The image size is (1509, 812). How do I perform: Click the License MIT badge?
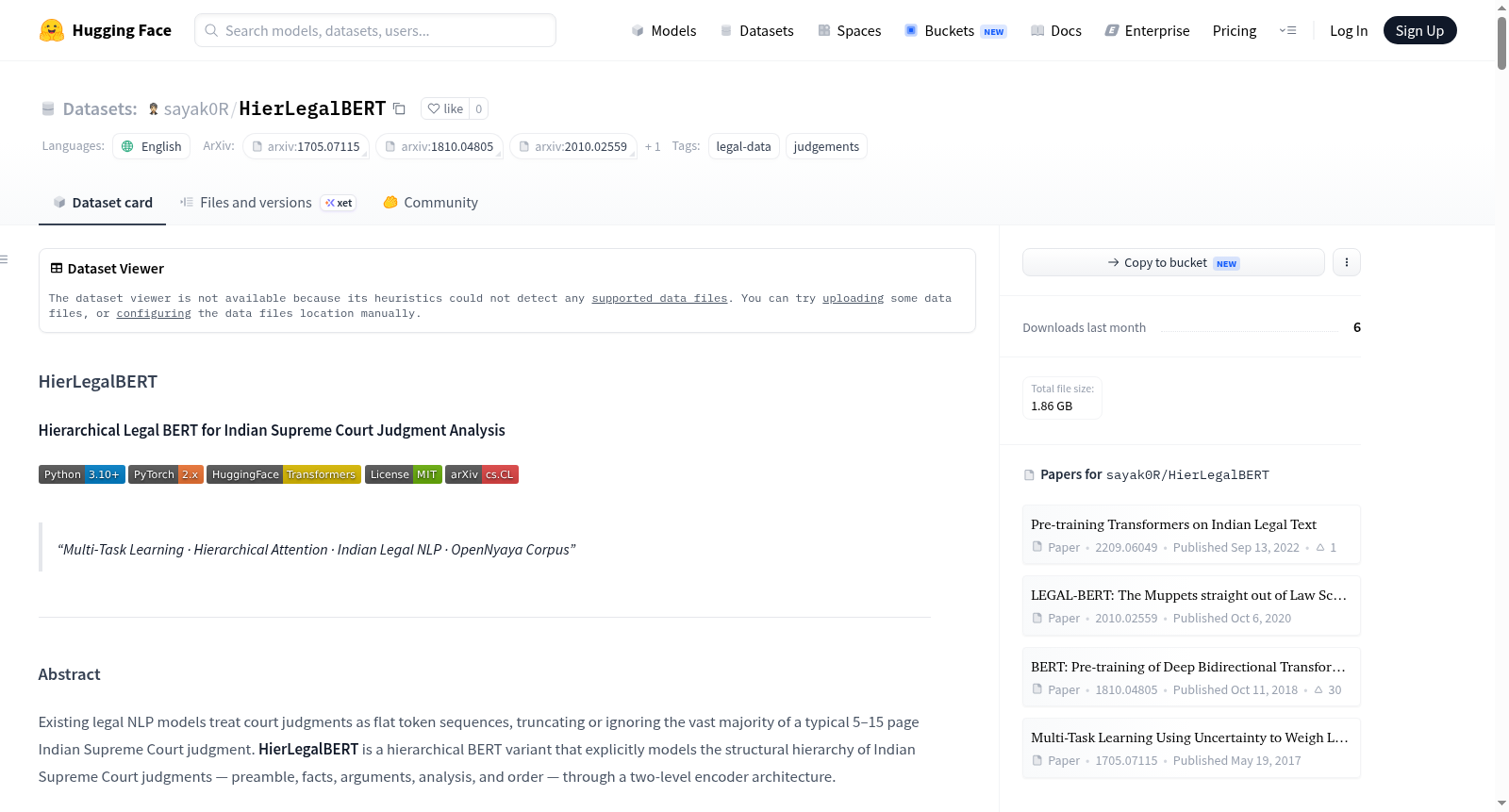pyautogui.click(x=404, y=474)
